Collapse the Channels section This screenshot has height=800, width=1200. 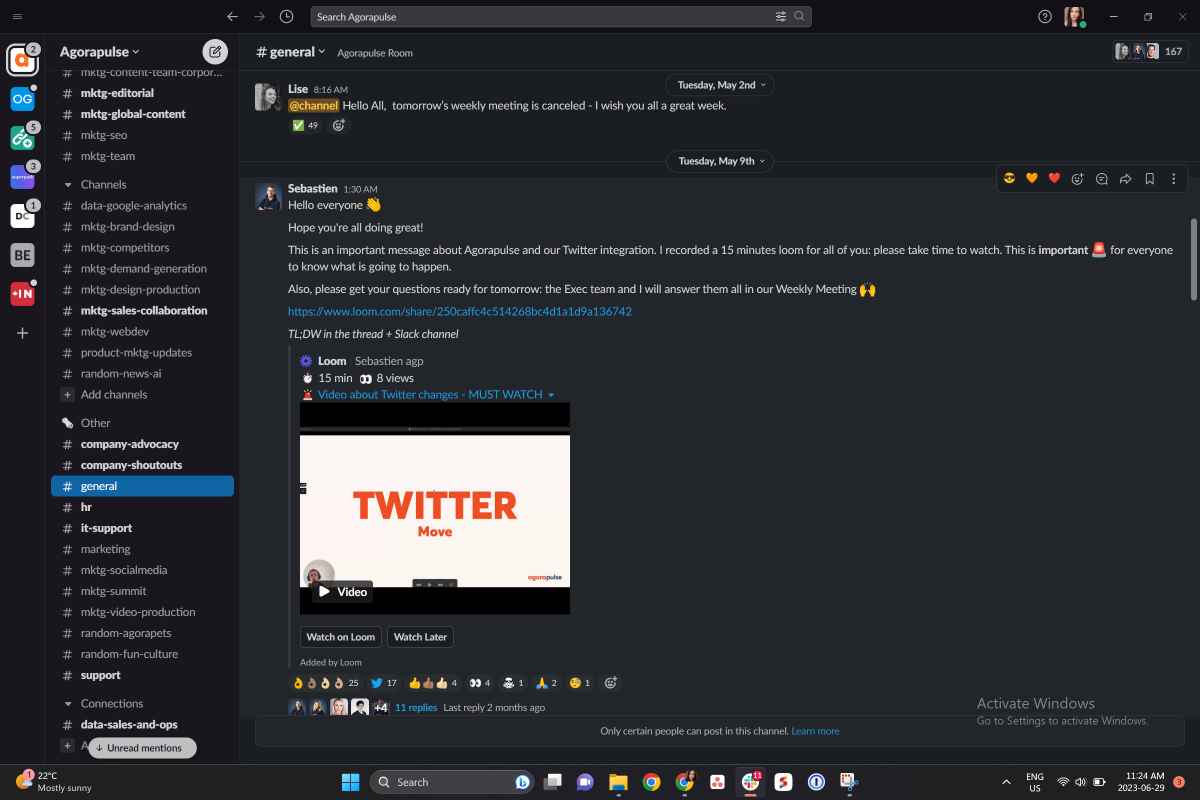(x=67, y=185)
